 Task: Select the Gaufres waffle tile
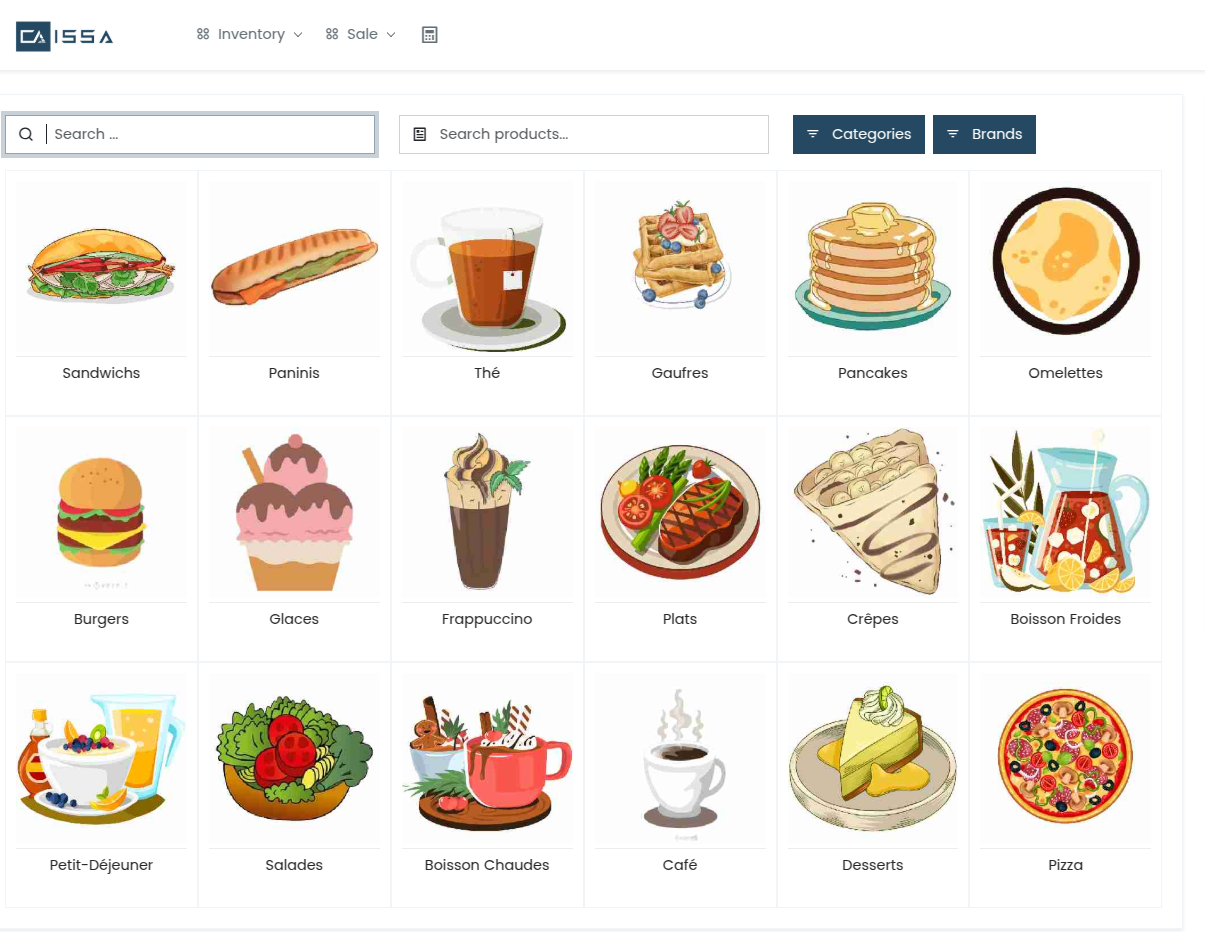click(680, 293)
